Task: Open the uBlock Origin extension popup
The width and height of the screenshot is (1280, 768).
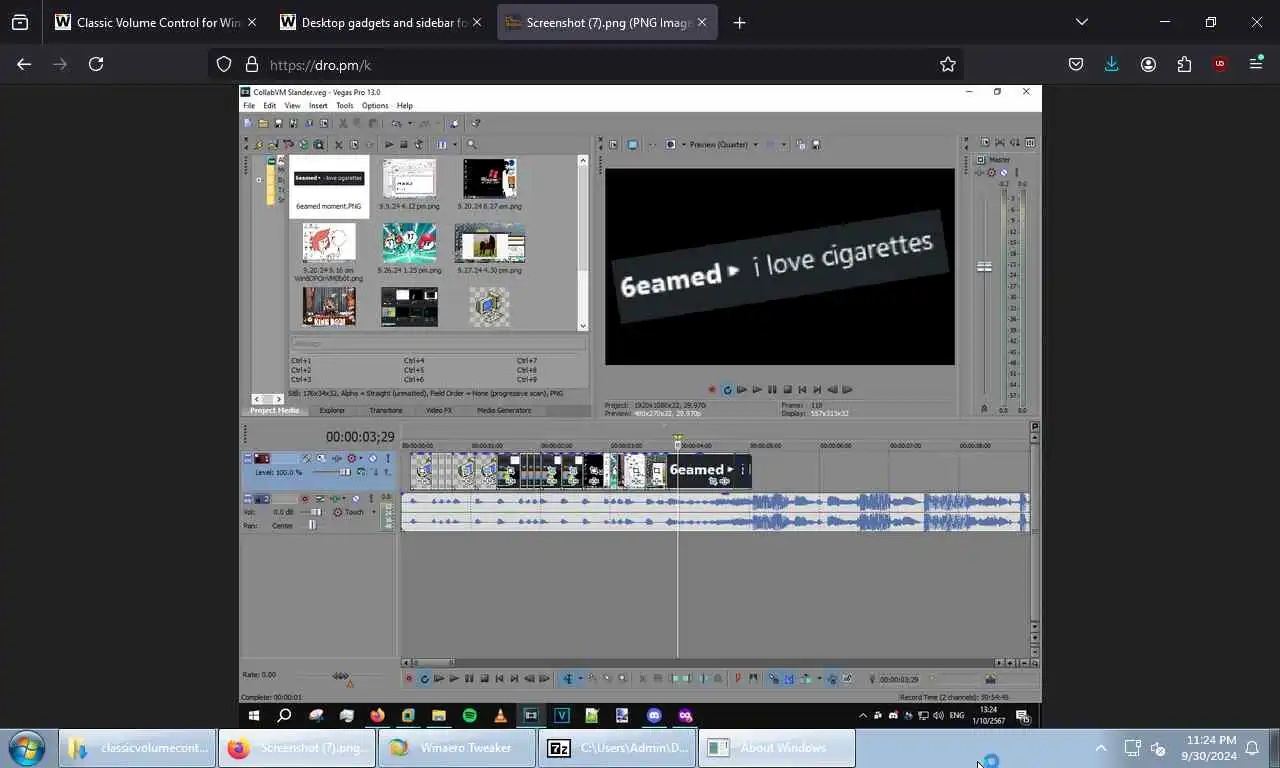Action: pos(1219,64)
